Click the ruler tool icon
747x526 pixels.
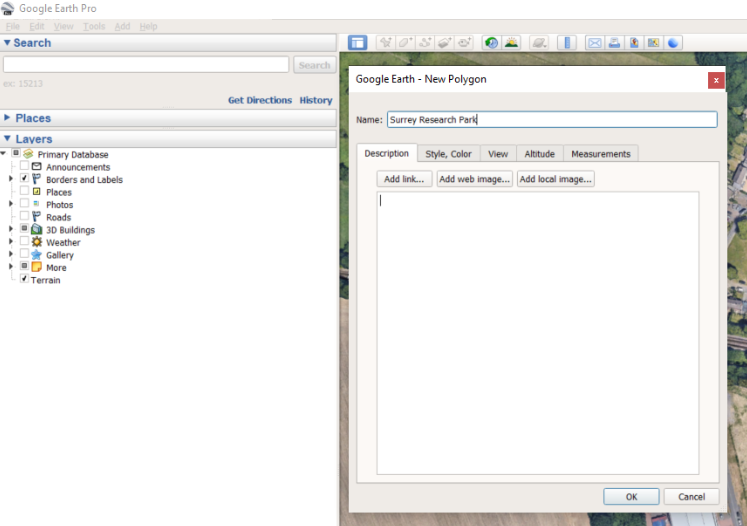[x=567, y=43]
